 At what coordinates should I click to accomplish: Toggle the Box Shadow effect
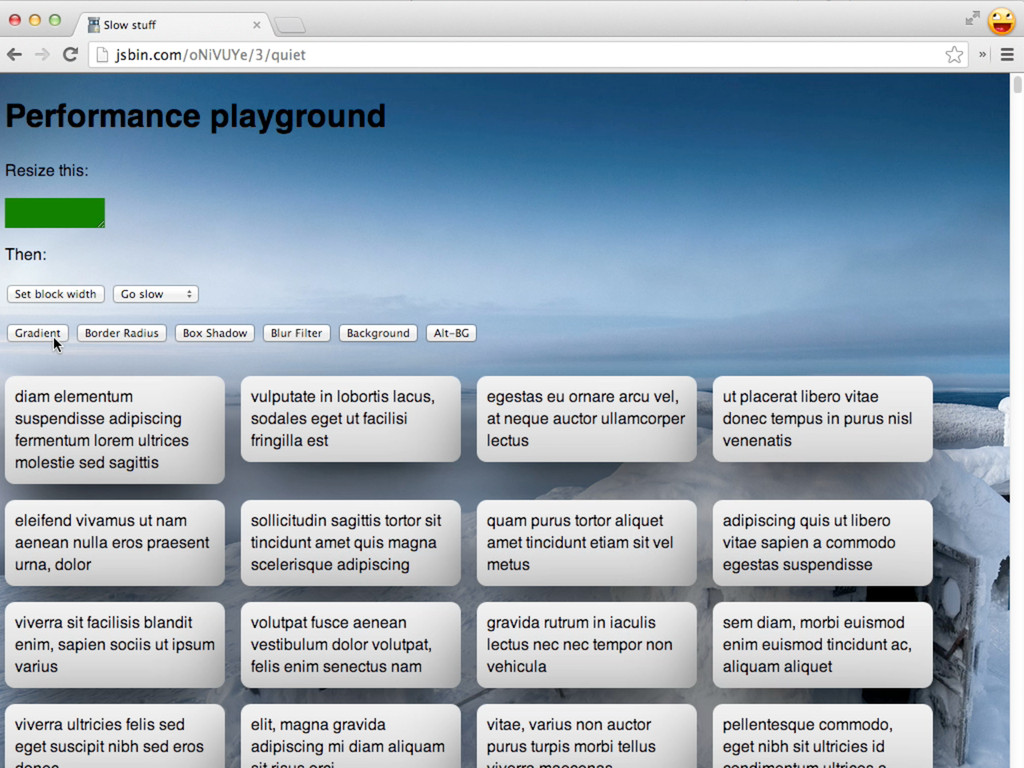[x=214, y=333]
